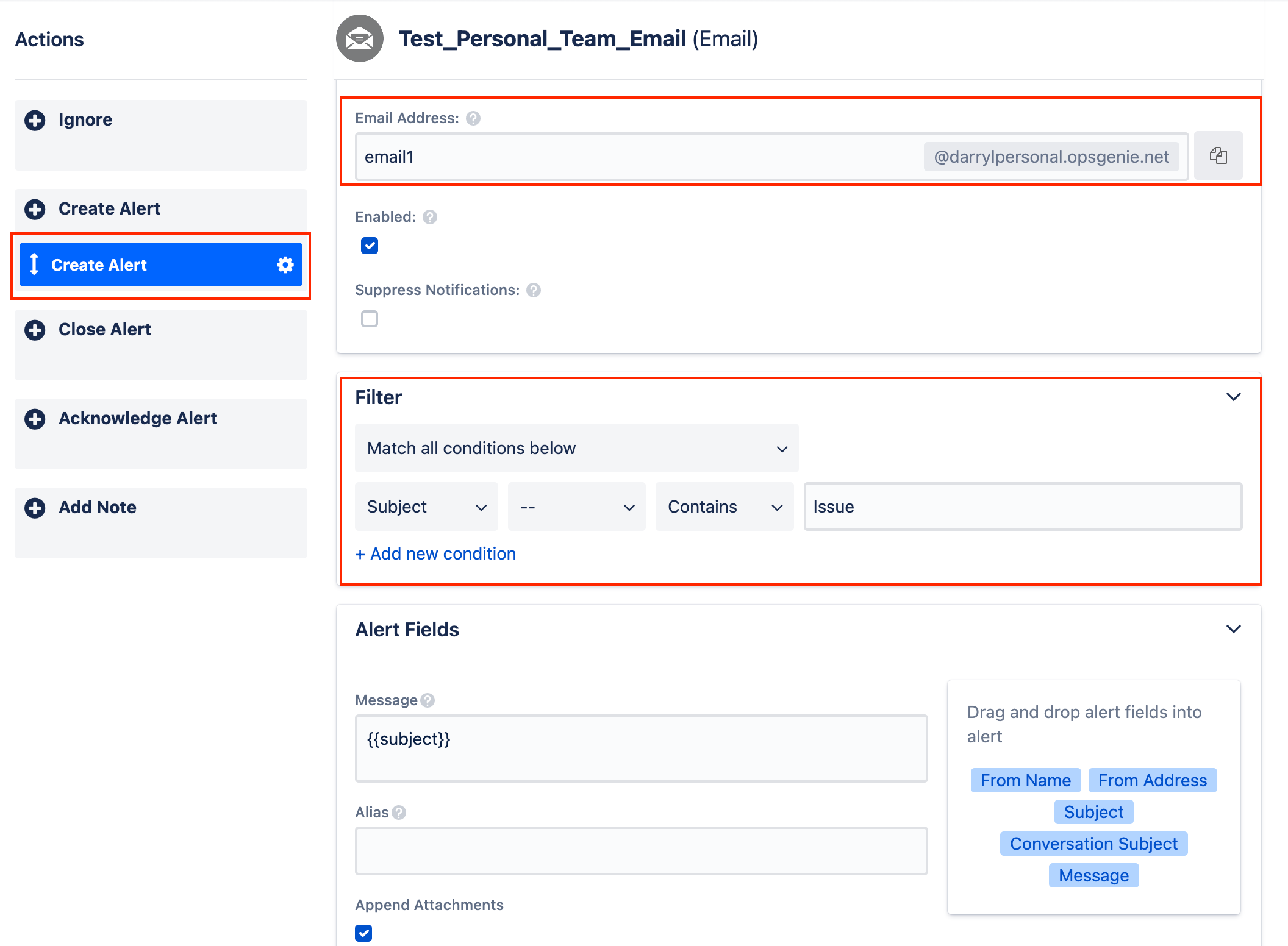Click the help icon next to Message
Viewport: 1288px width, 946px height.
[x=428, y=700]
